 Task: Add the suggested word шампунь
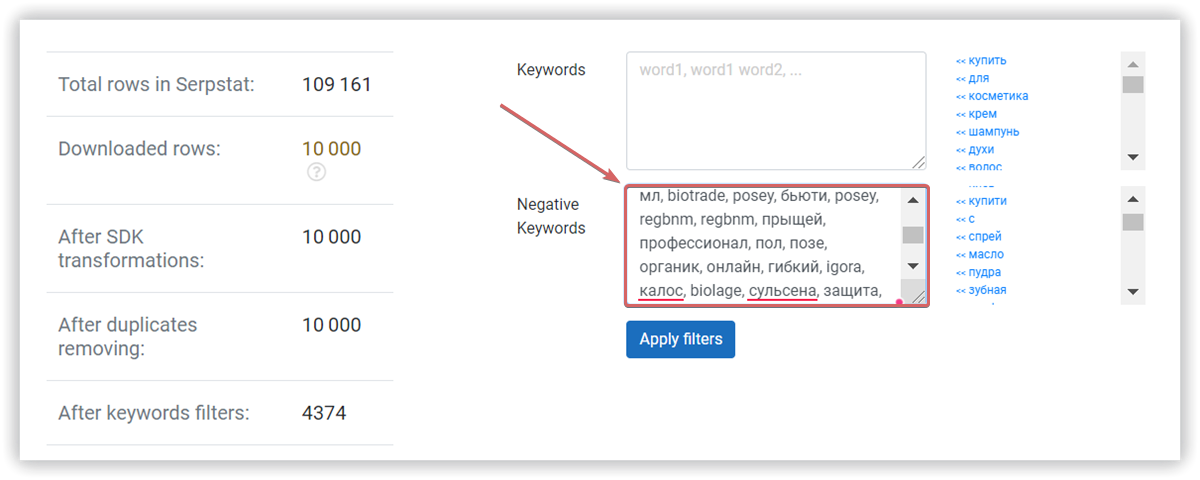988,132
